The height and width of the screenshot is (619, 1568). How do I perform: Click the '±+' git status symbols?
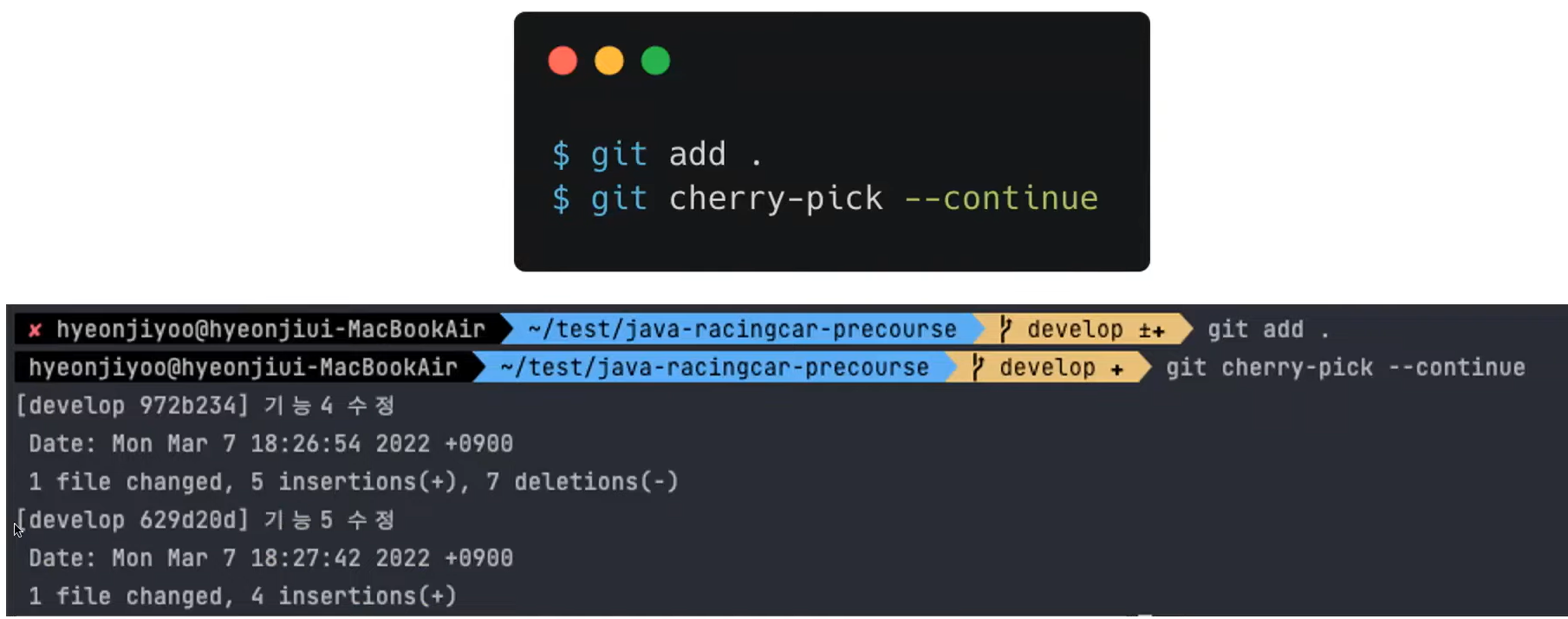pyautogui.click(x=1152, y=330)
